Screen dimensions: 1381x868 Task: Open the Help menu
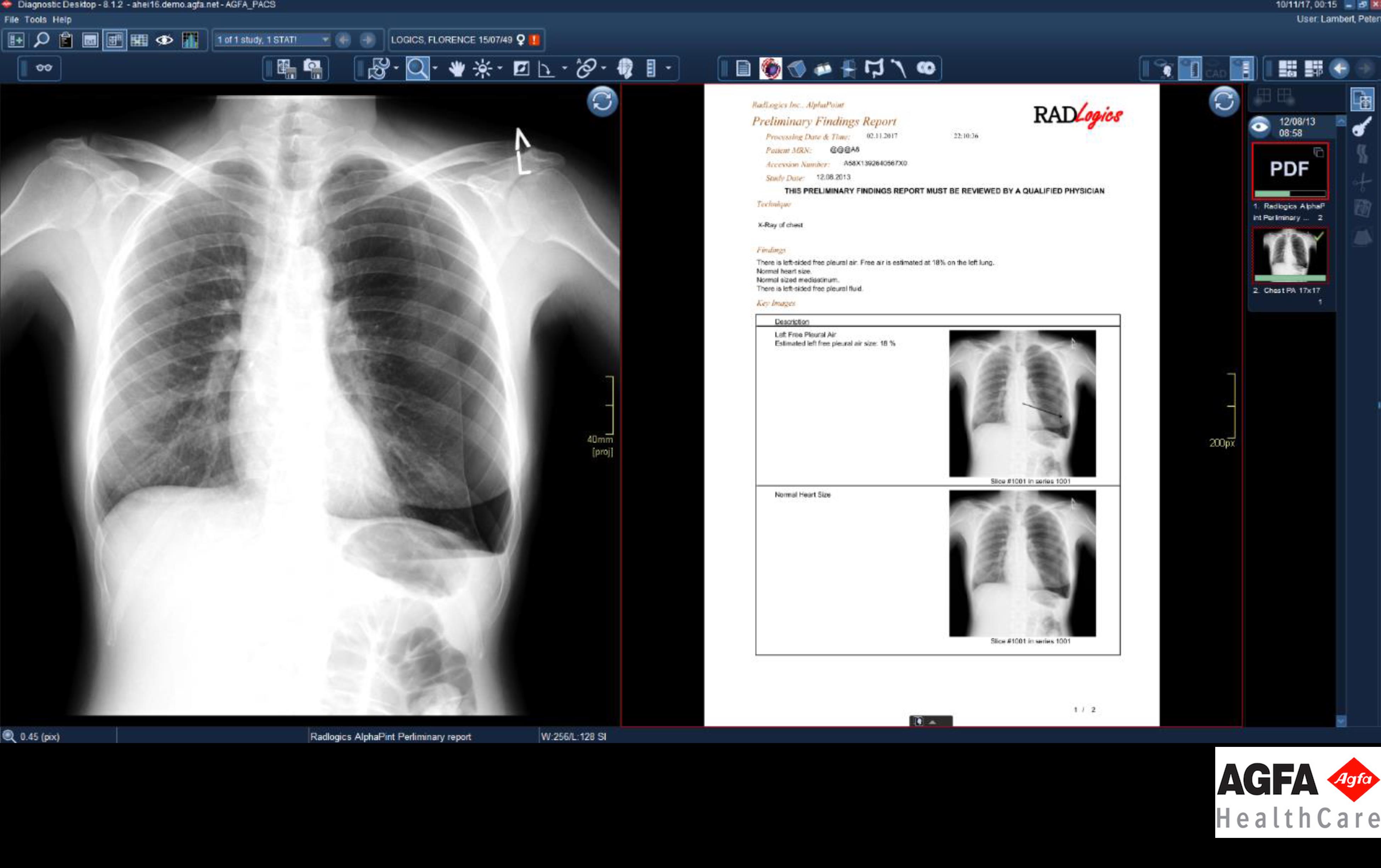62,19
